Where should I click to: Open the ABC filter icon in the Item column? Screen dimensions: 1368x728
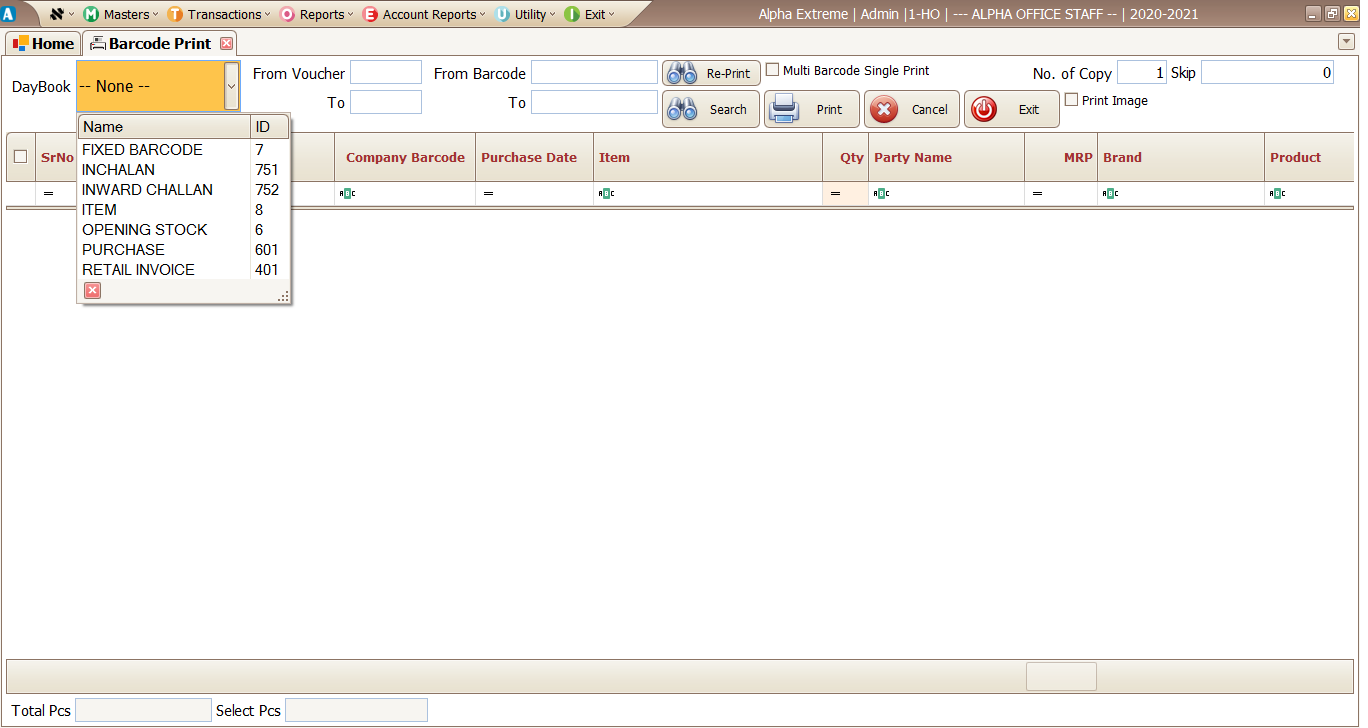[606, 192]
